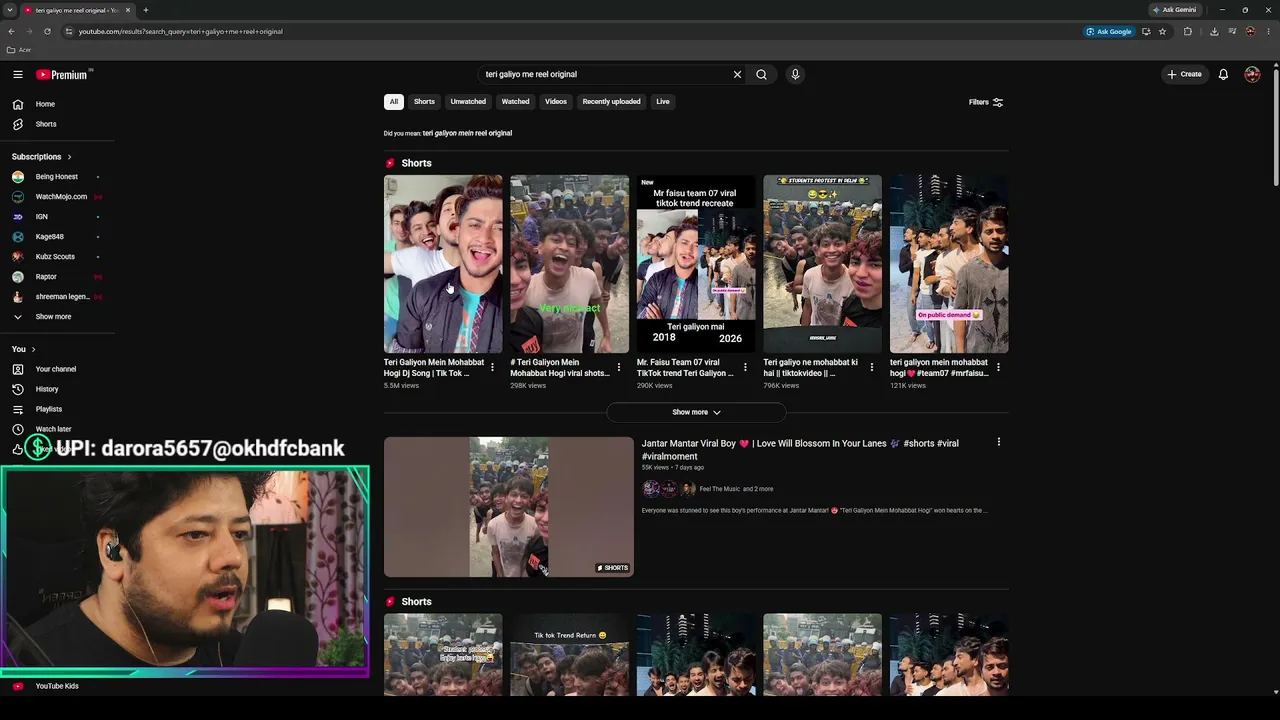Screen dimensions: 1280x720
Task: Open options for Mr. Faisu Team 07 short
Action: pos(745,368)
